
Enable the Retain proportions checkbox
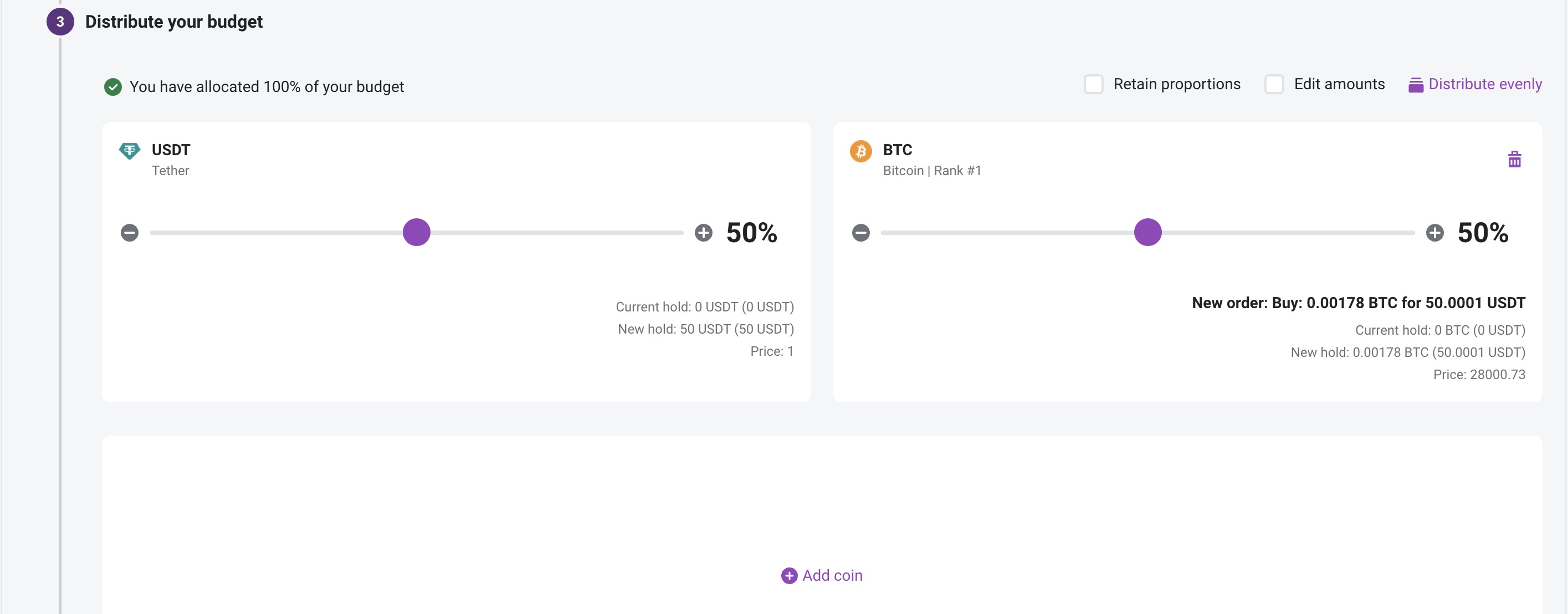pos(1093,85)
